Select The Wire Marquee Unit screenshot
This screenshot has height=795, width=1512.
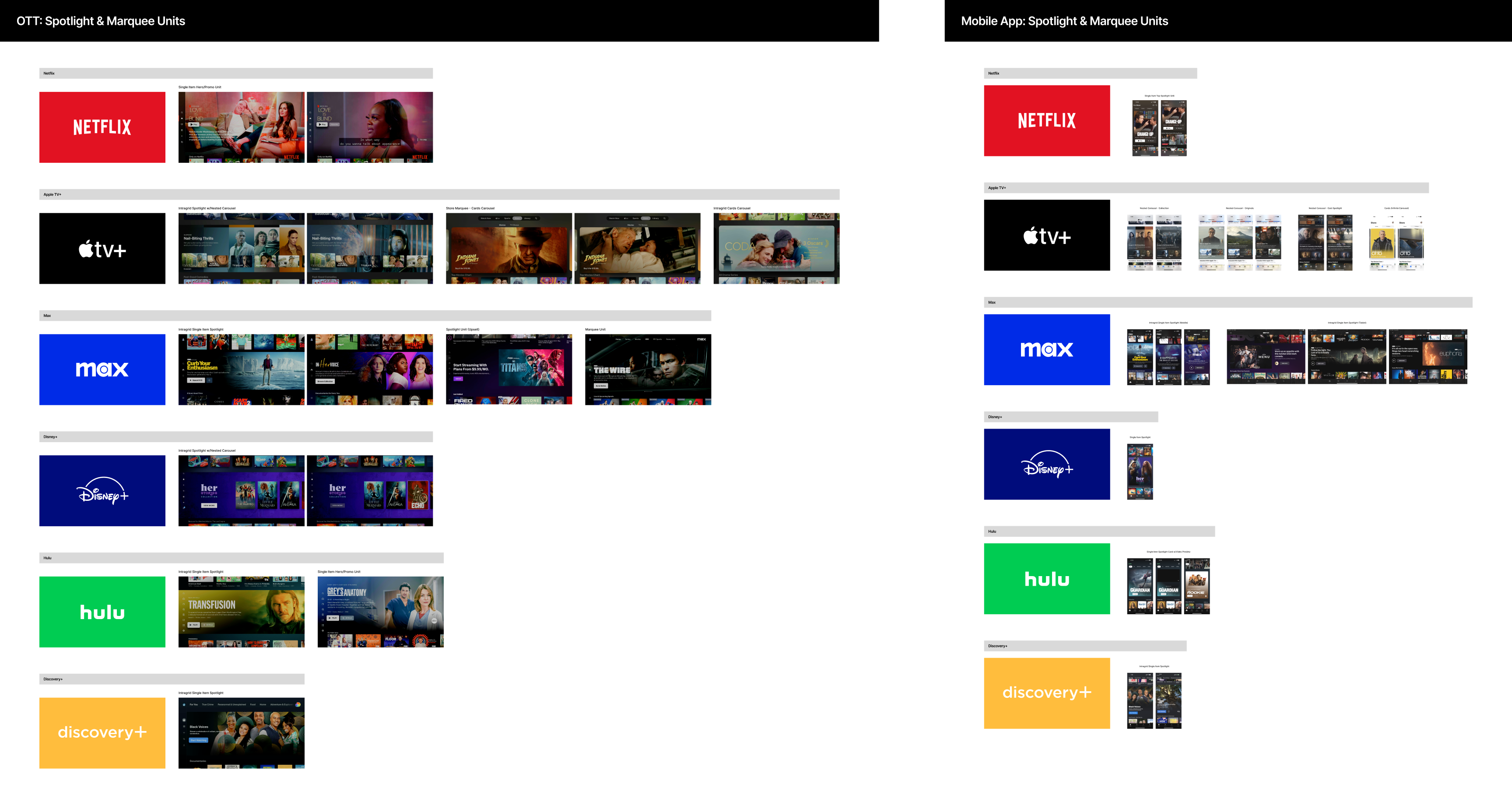(x=647, y=369)
